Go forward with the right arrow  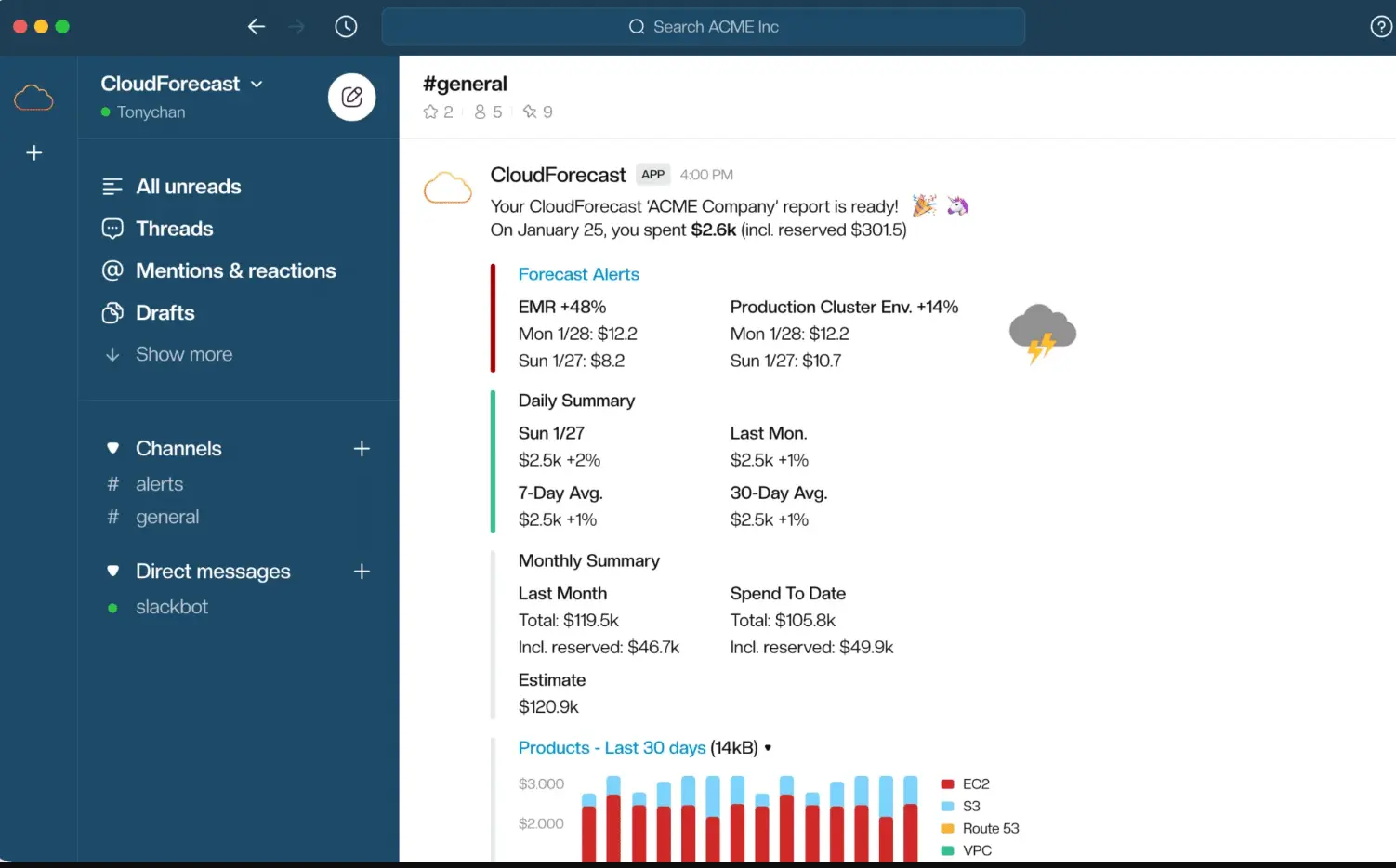point(296,27)
